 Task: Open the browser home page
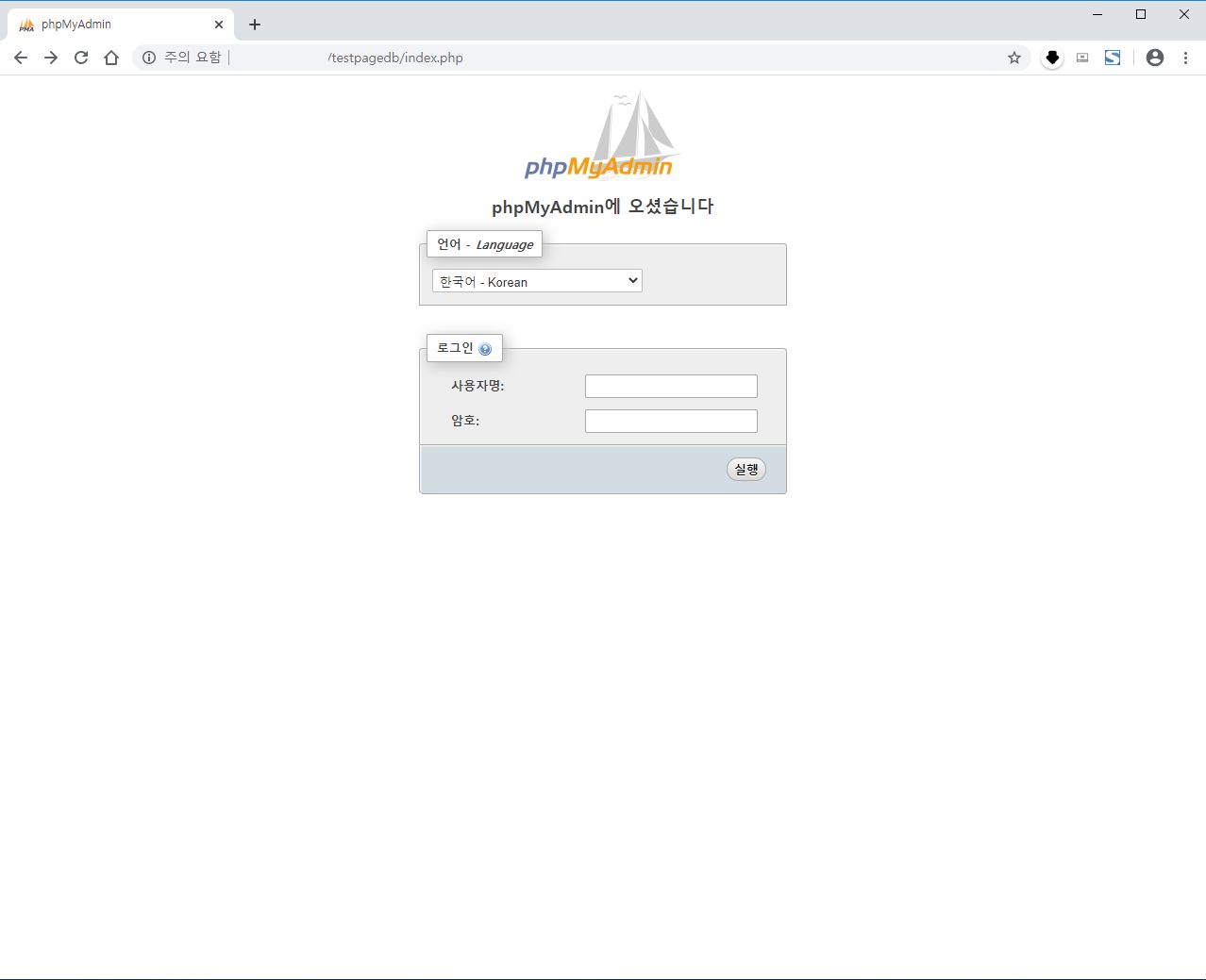[111, 58]
